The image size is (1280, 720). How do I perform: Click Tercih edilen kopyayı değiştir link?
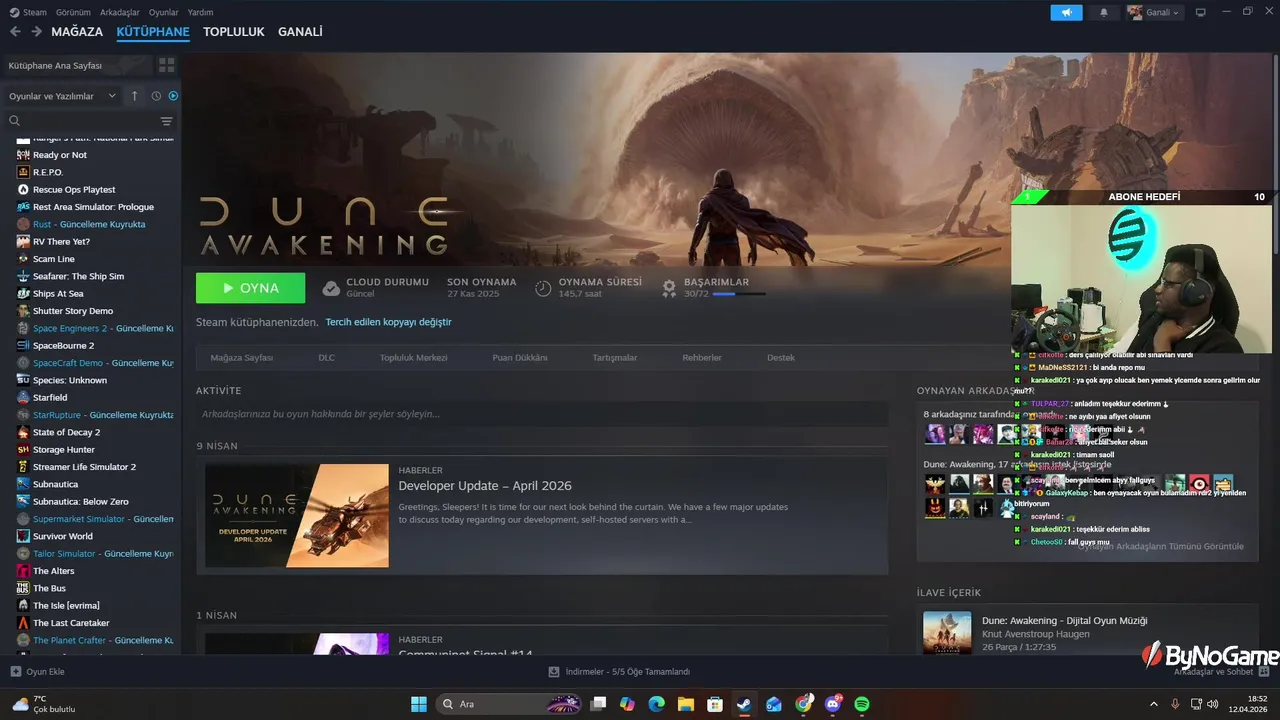click(x=388, y=322)
